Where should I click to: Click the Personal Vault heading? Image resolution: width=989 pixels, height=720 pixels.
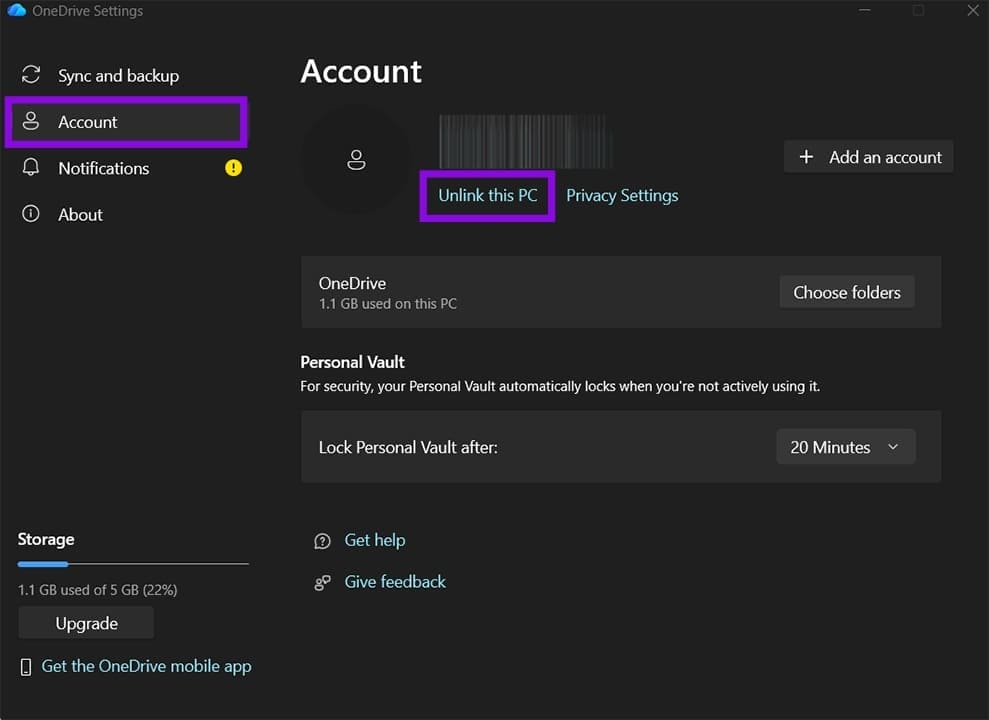tap(352, 362)
